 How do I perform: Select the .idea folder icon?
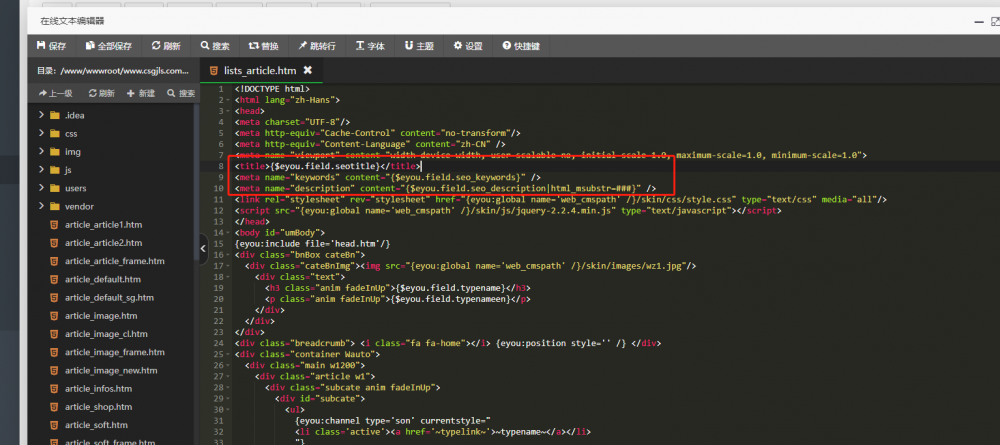[54, 115]
